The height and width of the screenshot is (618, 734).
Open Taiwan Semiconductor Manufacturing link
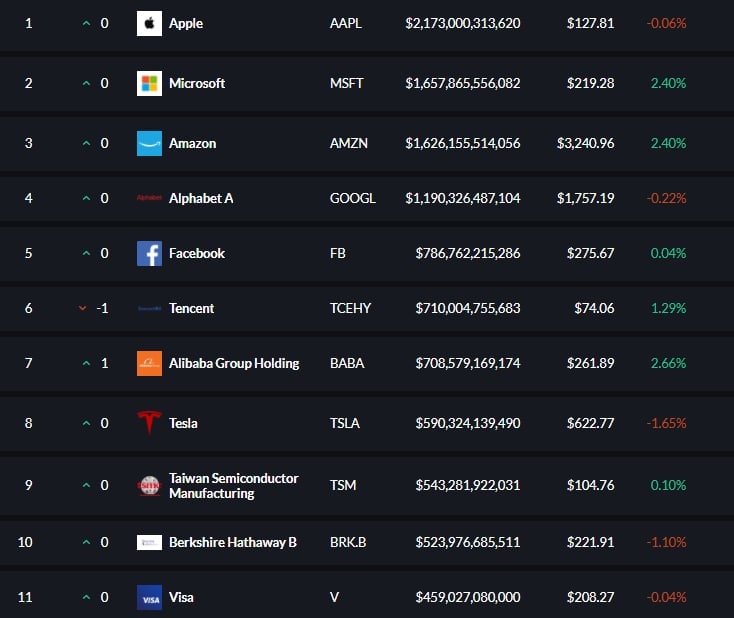point(234,486)
